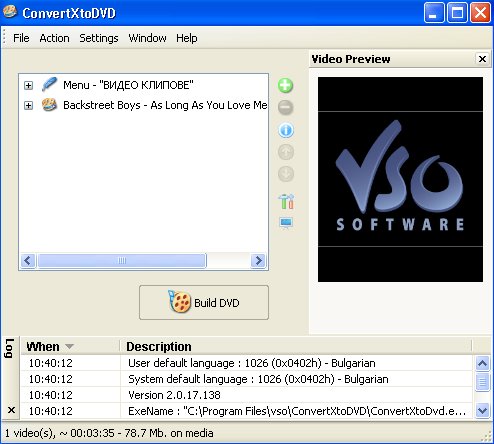Click the feather icon beside the Menu entry

tap(49, 84)
